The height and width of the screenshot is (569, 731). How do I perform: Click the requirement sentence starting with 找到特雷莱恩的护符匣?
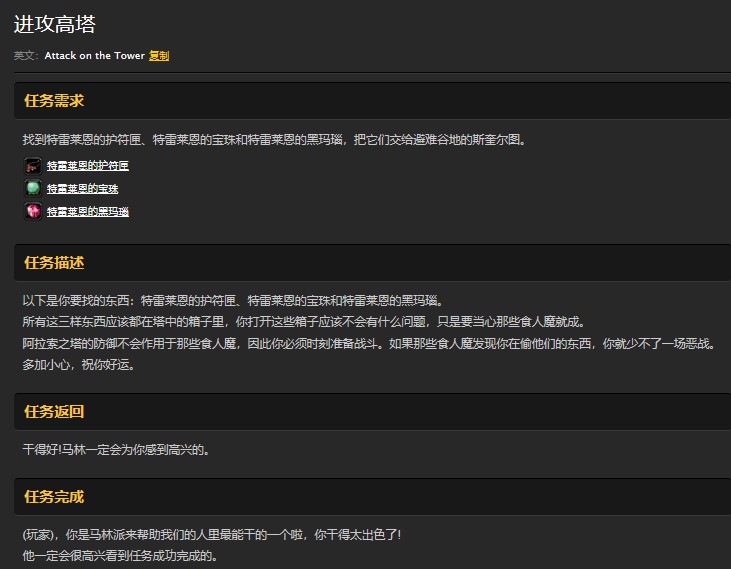tap(273, 140)
